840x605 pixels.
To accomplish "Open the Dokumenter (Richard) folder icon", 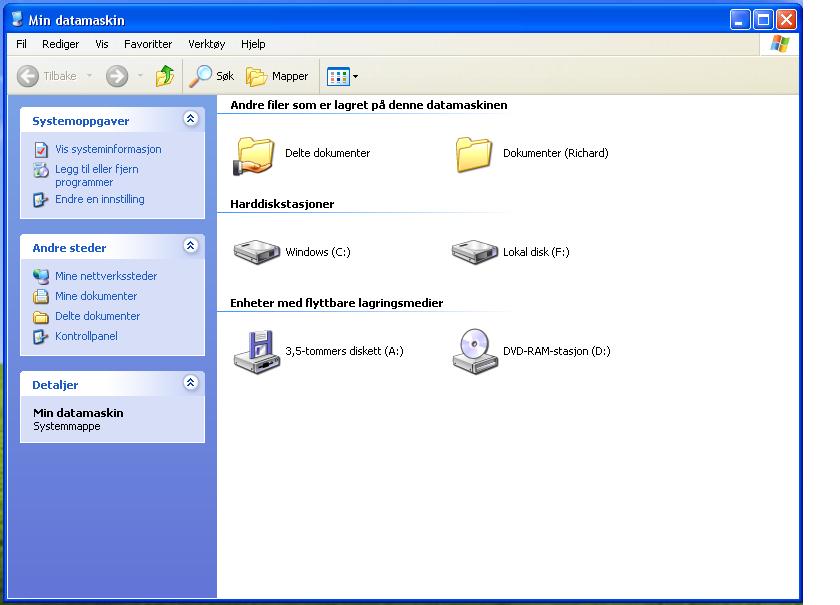I will 474,154.
